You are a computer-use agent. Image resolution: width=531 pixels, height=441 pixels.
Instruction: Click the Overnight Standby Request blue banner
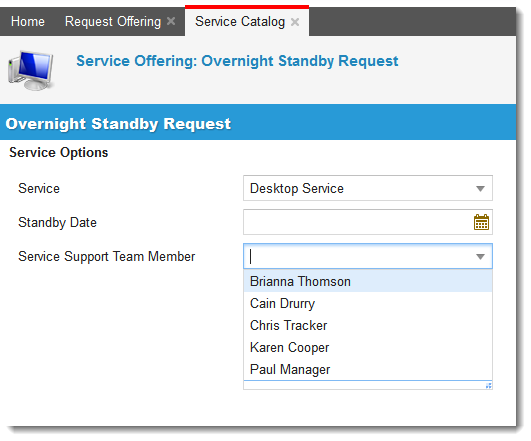pyautogui.click(x=258, y=123)
